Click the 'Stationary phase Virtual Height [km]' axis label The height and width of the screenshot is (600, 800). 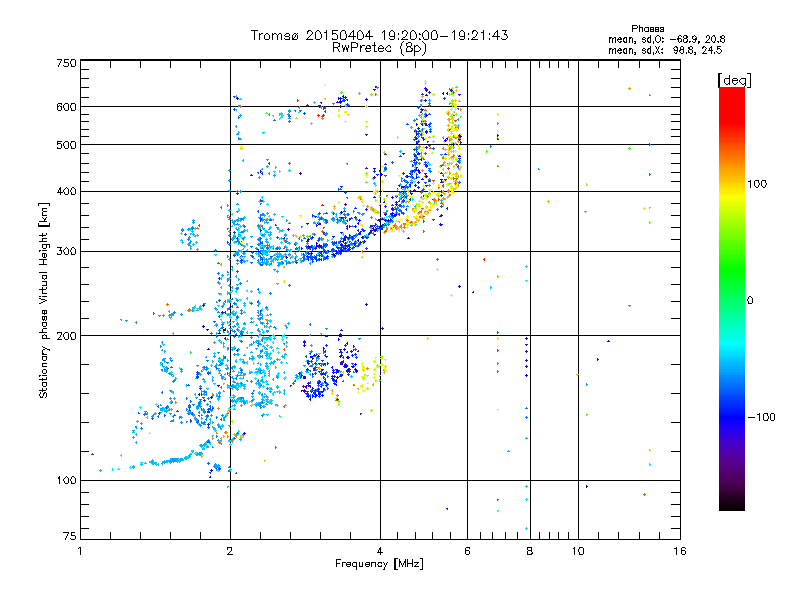44,301
